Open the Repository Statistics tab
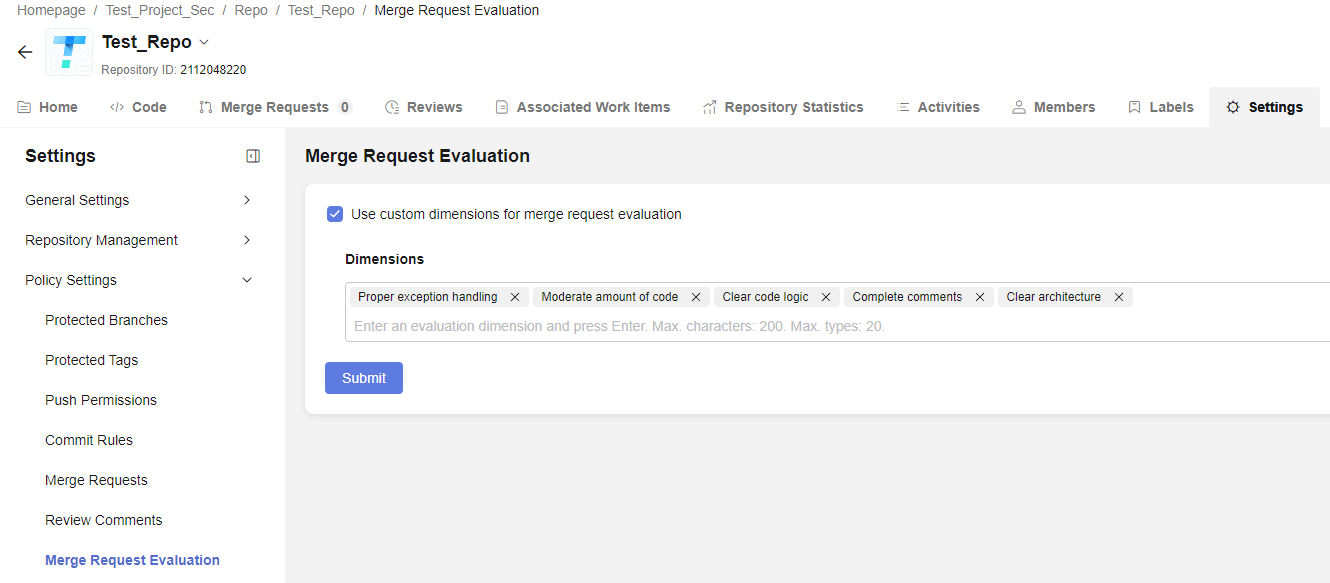This screenshot has height=583, width=1330. click(783, 107)
